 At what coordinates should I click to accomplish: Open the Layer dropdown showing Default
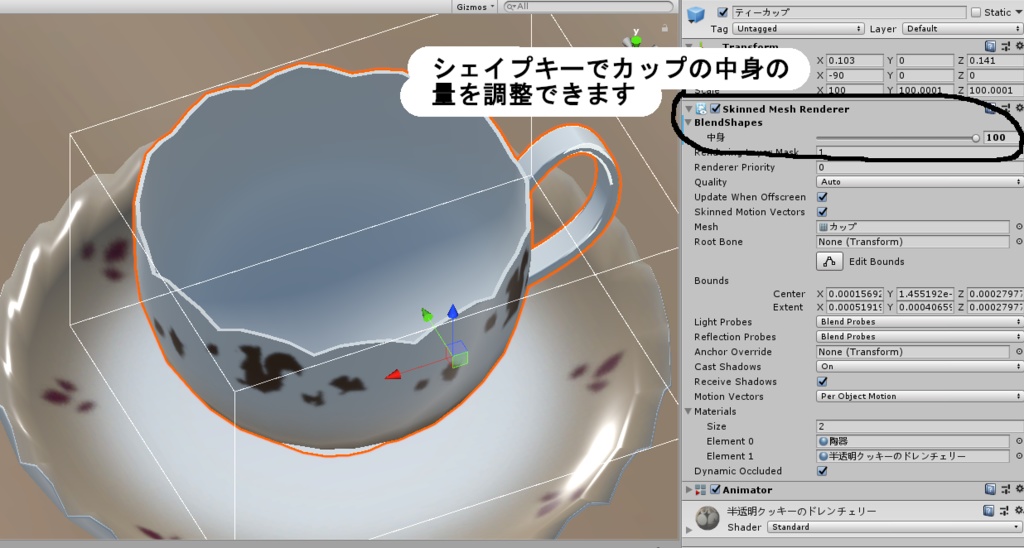coord(963,29)
